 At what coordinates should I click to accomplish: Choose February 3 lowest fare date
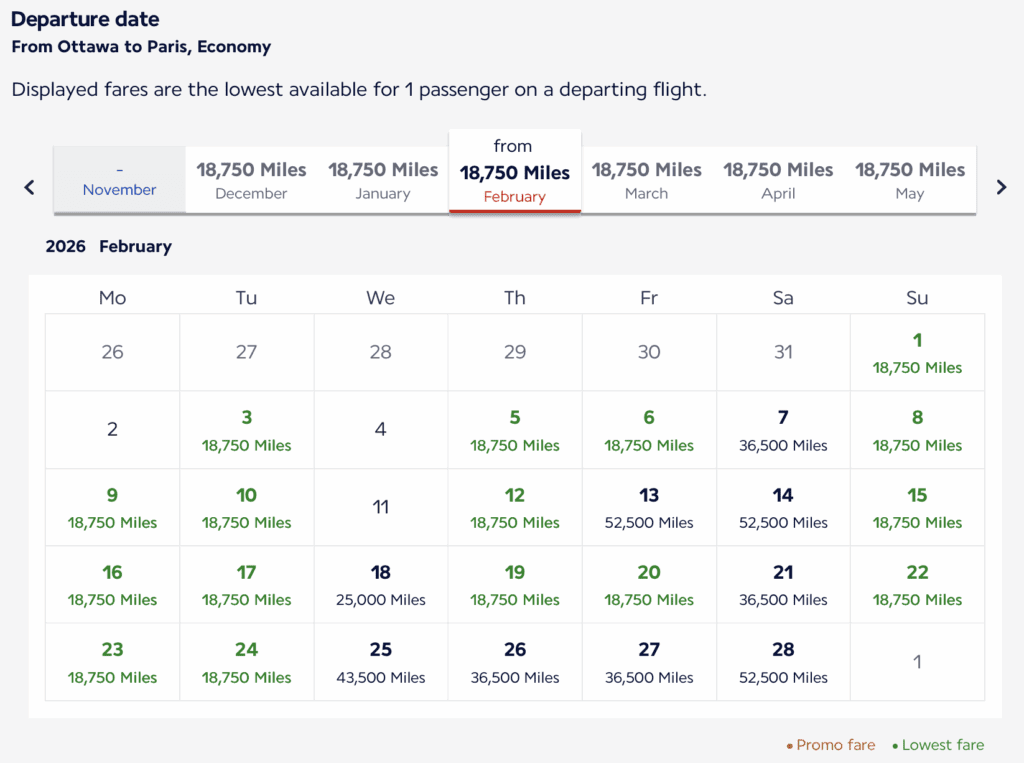pos(247,430)
